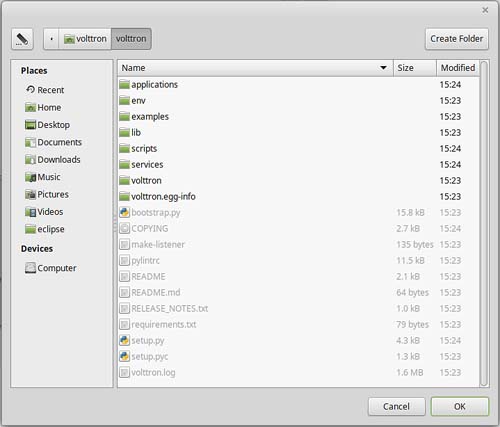Go to Home in the Places sidebar
Image resolution: width=500 pixels, height=427 pixels.
point(43,107)
